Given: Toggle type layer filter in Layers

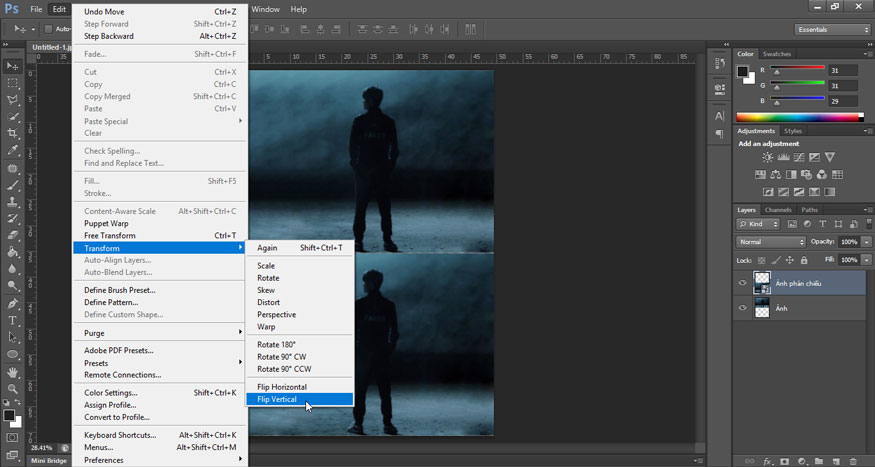Looking at the screenshot, I should pyautogui.click(x=823, y=224).
